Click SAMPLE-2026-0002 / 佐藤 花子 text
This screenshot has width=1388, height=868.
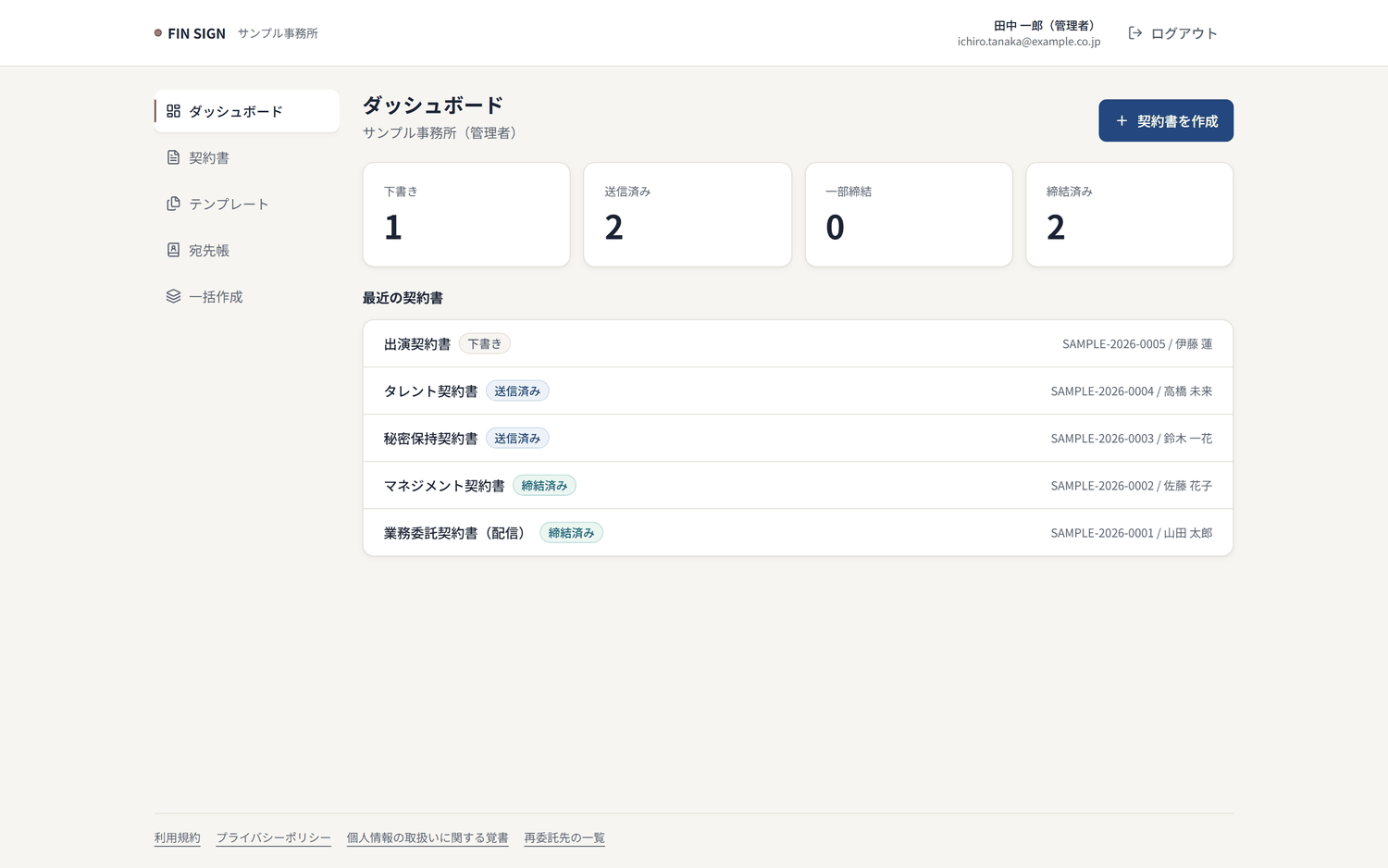[x=1132, y=486]
